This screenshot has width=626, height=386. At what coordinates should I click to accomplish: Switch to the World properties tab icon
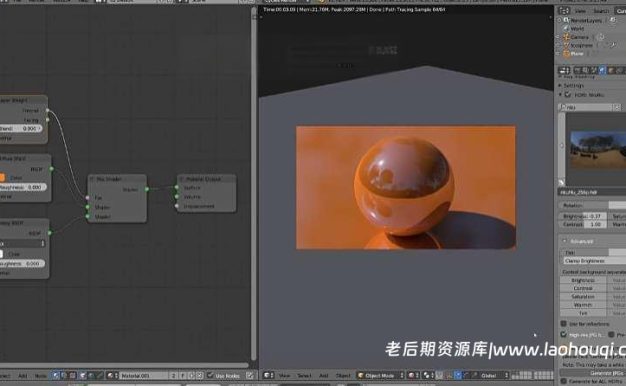(602, 70)
